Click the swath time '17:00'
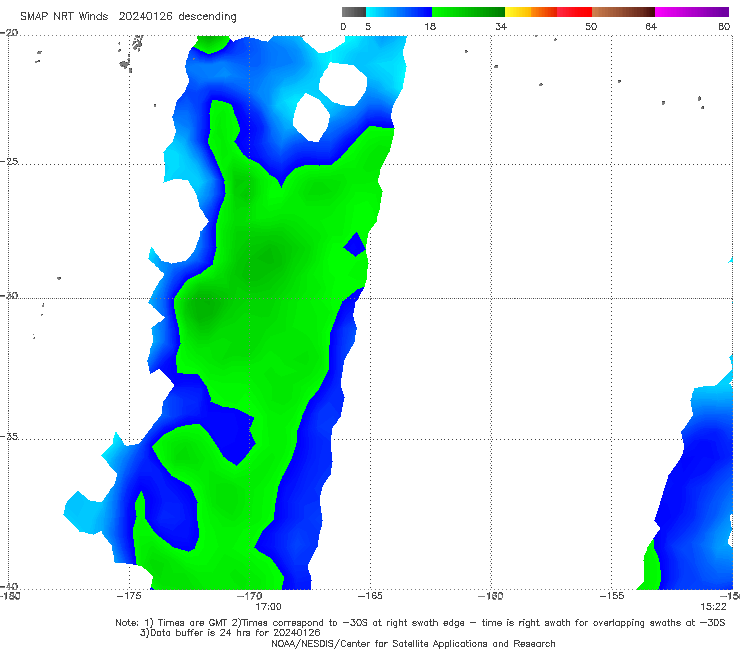The image size is (740, 650). [268, 607]
